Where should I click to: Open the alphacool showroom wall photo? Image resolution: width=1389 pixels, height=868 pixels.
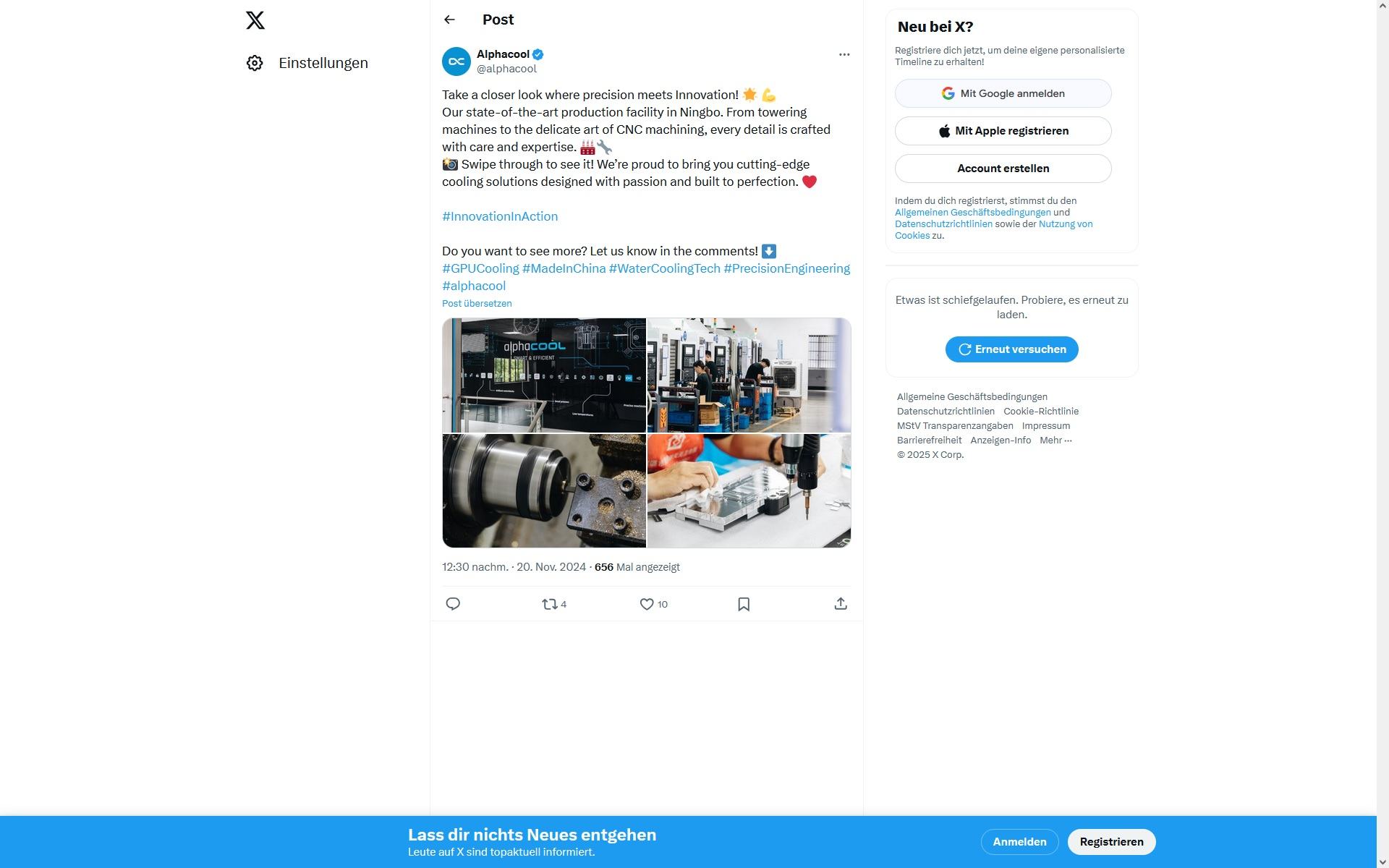click(x=544, y=375)
